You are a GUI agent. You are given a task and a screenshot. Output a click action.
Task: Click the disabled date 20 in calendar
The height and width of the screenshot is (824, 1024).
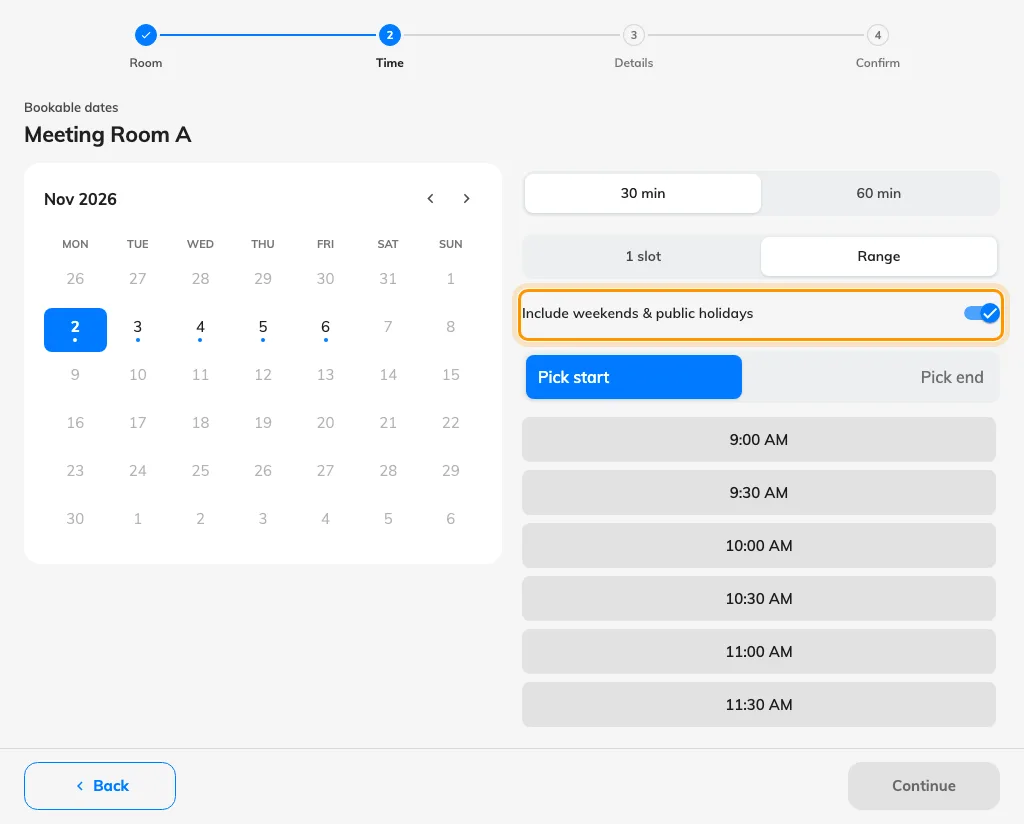click(325, 422)
